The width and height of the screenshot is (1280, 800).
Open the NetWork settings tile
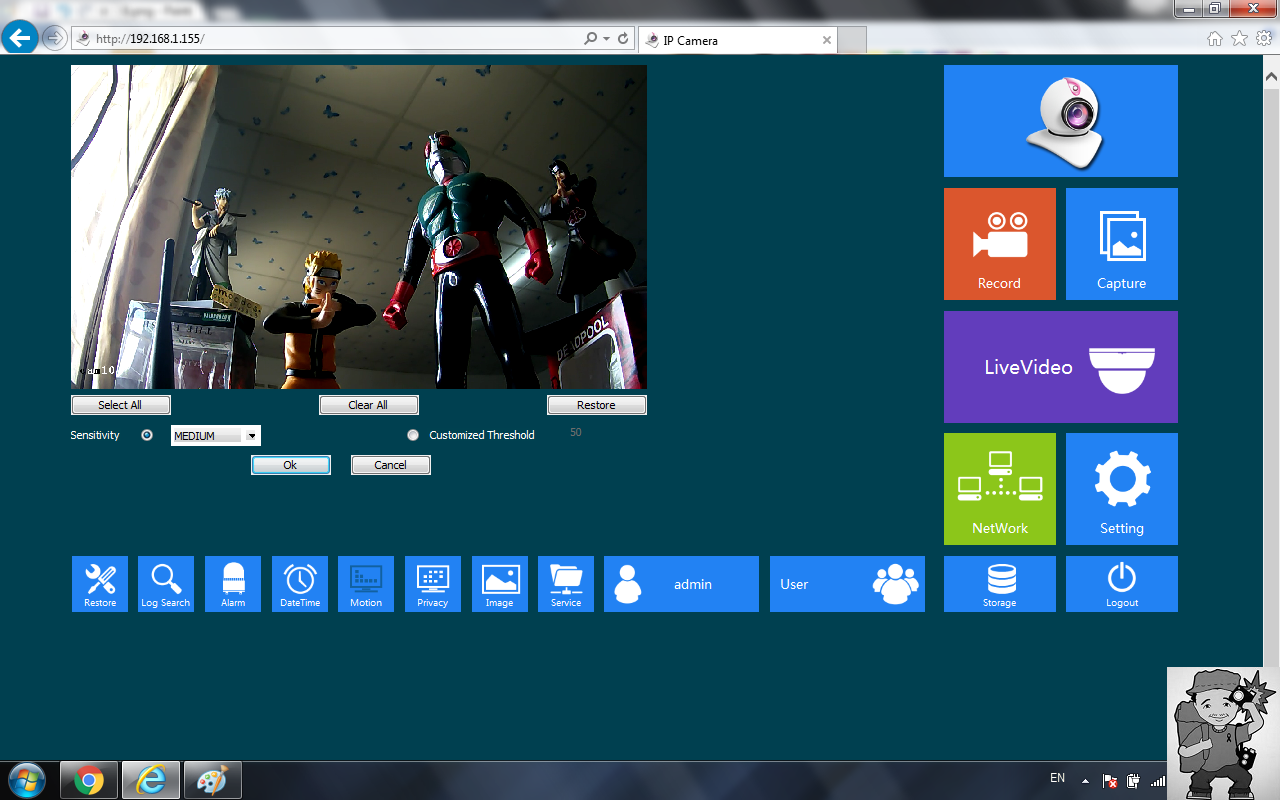1000,489
